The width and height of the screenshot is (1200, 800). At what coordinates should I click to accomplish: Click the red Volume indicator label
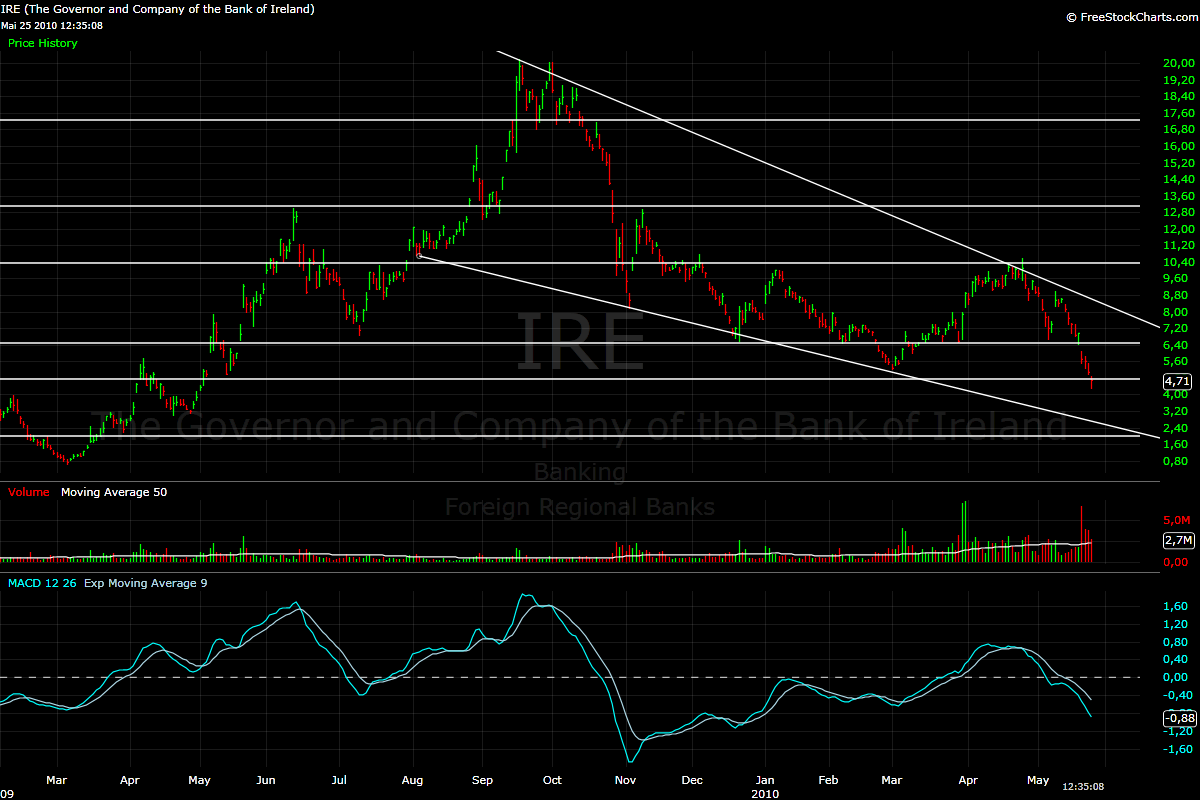coord(29,492)
